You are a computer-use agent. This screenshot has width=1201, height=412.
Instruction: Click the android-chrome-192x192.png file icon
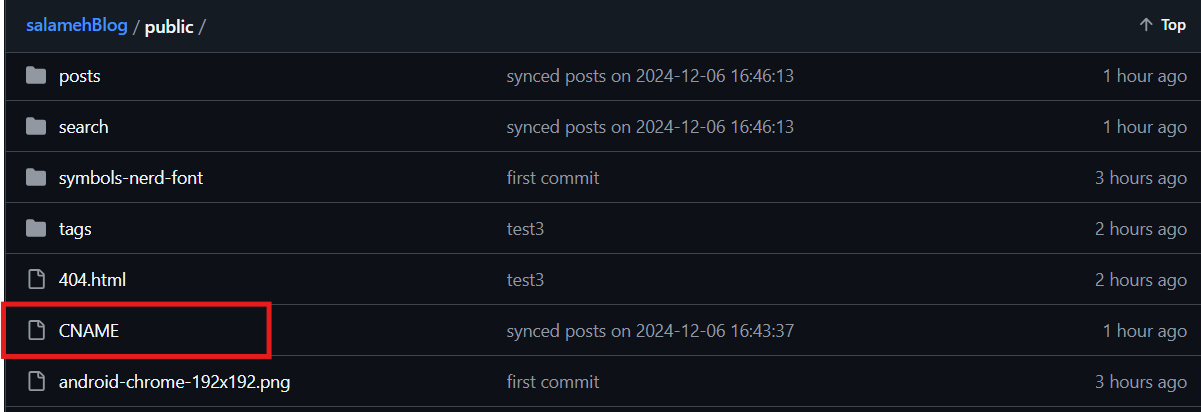pyautogui.click(x=37, y=382)
